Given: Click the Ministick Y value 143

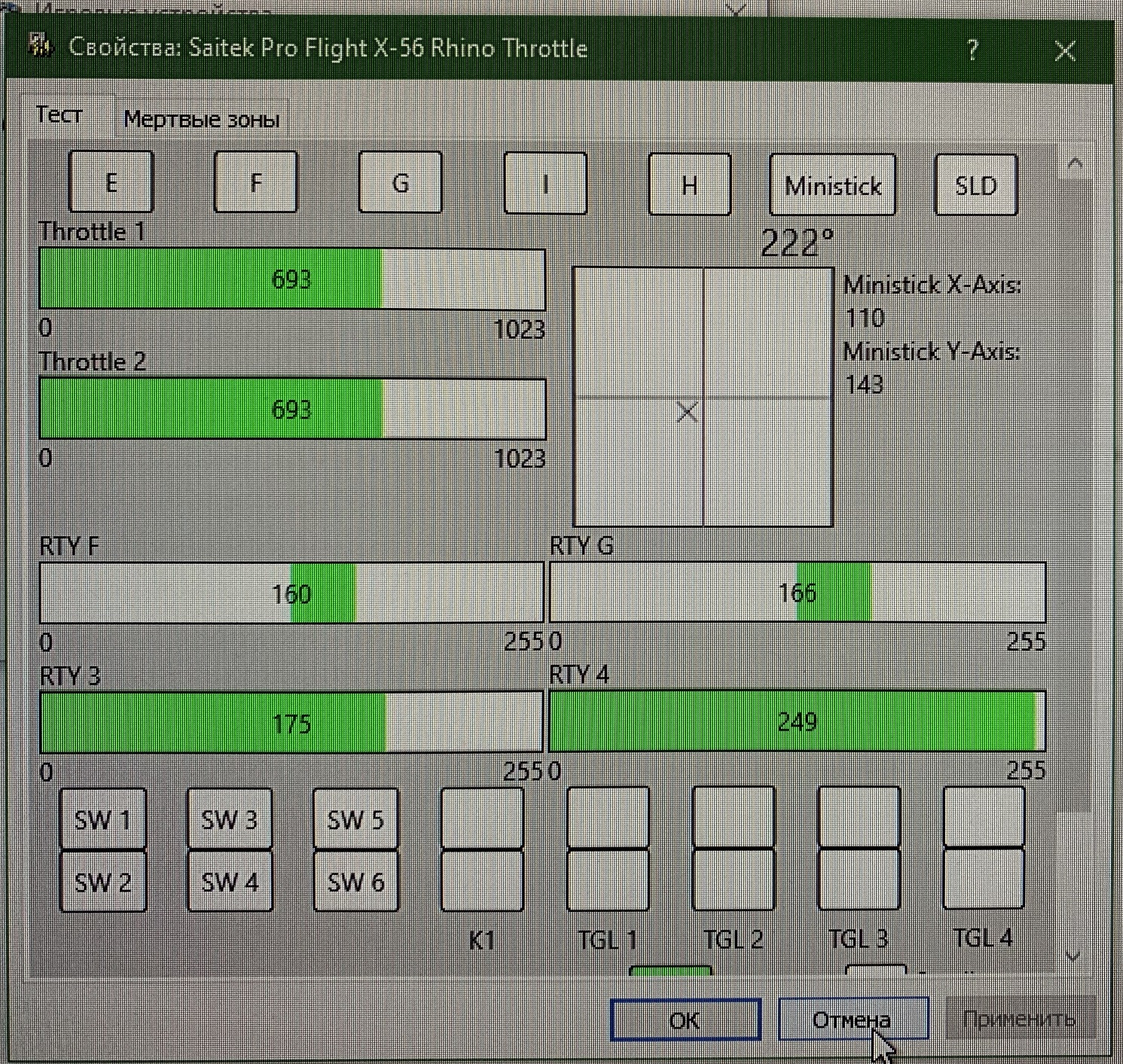Looking at the screenshot, I should 864,385.
